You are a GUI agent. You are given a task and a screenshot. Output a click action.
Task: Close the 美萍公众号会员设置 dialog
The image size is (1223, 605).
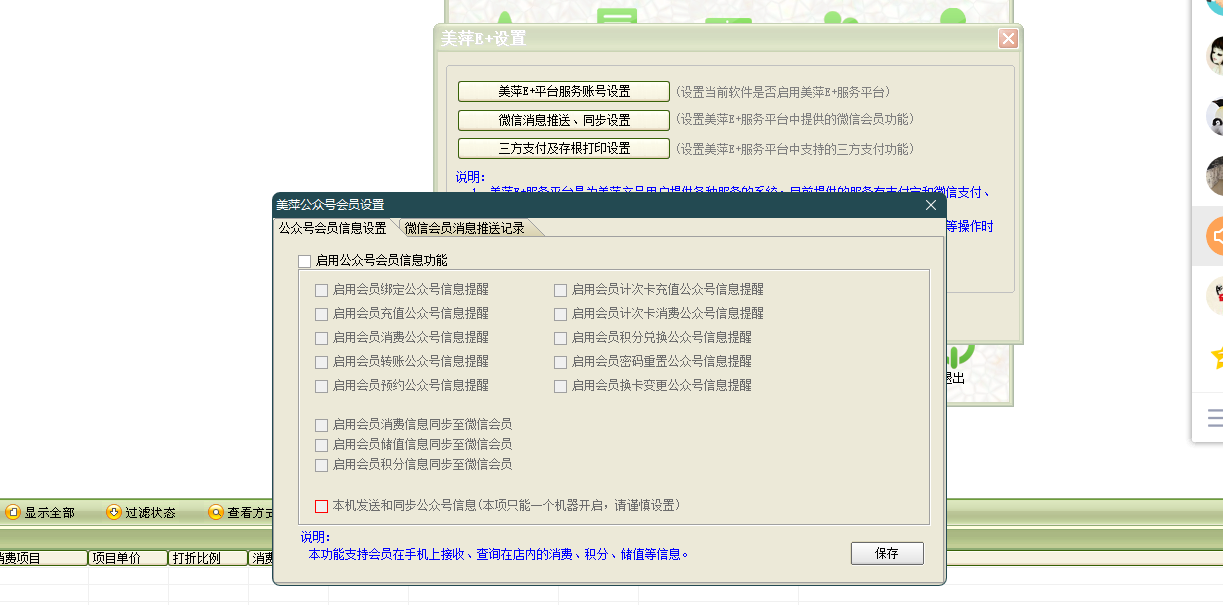[930, 205]
